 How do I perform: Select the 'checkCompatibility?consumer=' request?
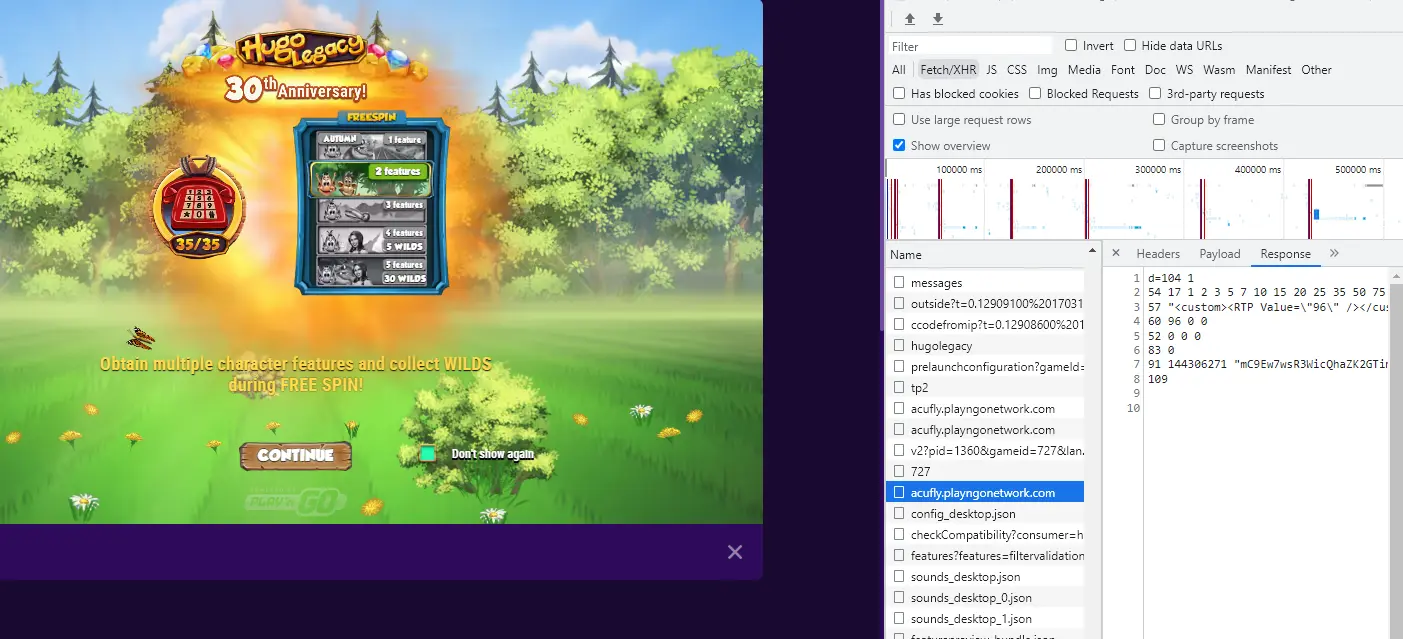[x=985, y=535]
